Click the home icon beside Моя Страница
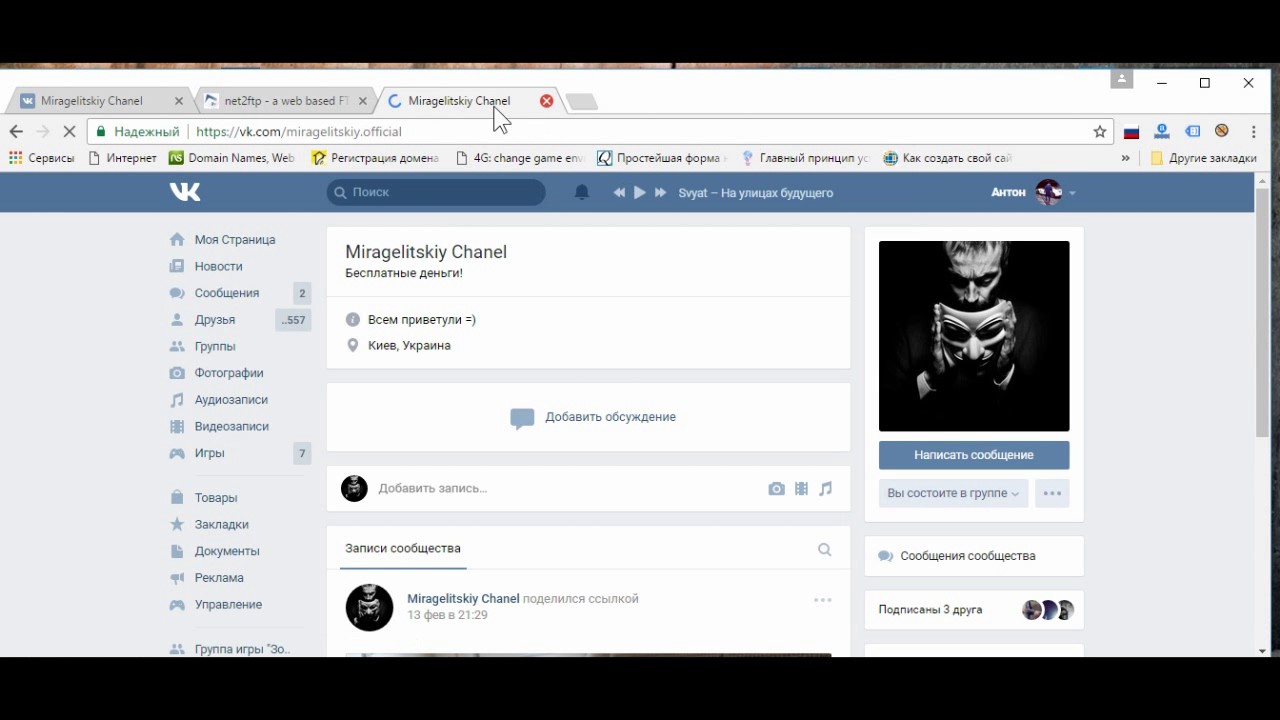This screenshot has width=1280, height=720. pos(177,239)
